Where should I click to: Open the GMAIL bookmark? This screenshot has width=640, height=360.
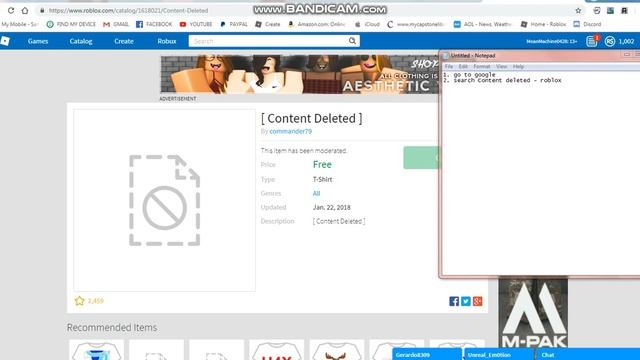(x=116, y=24)
